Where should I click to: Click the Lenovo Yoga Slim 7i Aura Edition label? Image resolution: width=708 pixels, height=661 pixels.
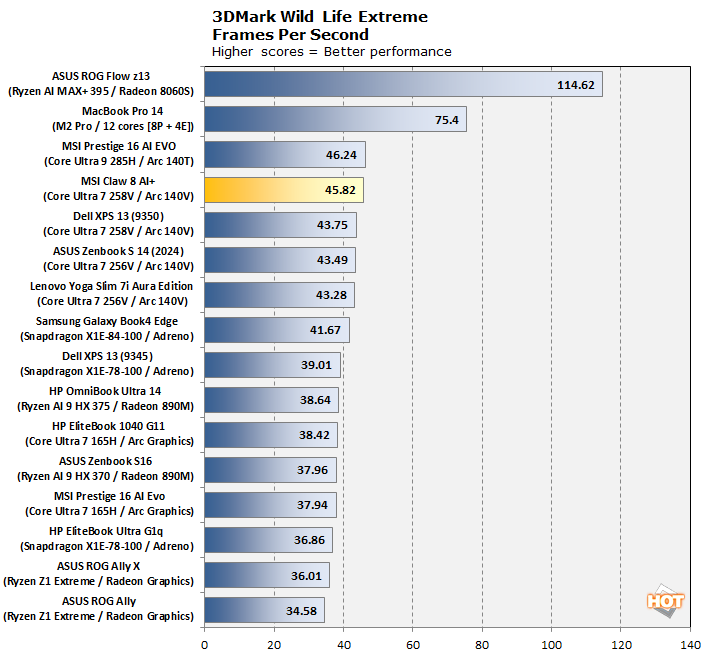coord(111,286)
